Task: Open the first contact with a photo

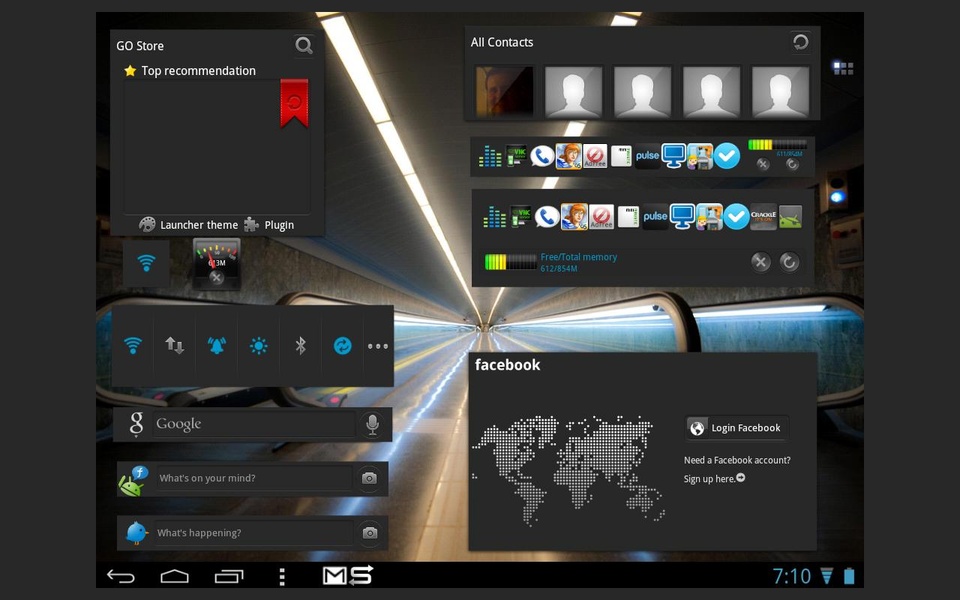Action: 504,91
